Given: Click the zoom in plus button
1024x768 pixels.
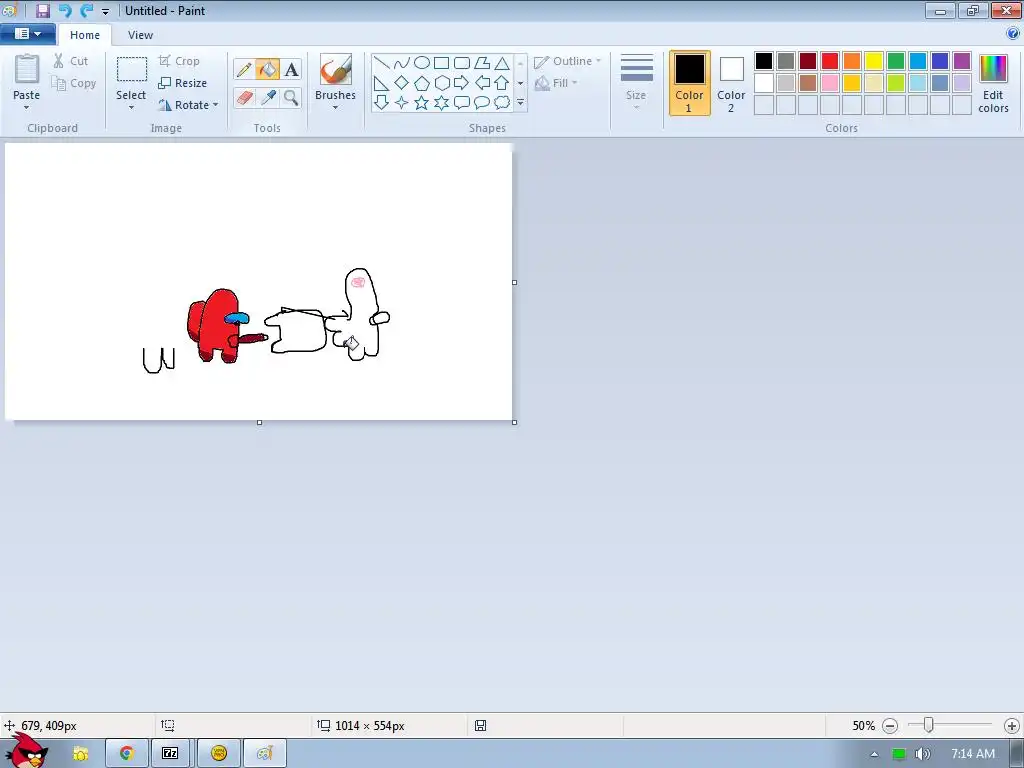Looking at the screenshot, I should coord(1012,726).
